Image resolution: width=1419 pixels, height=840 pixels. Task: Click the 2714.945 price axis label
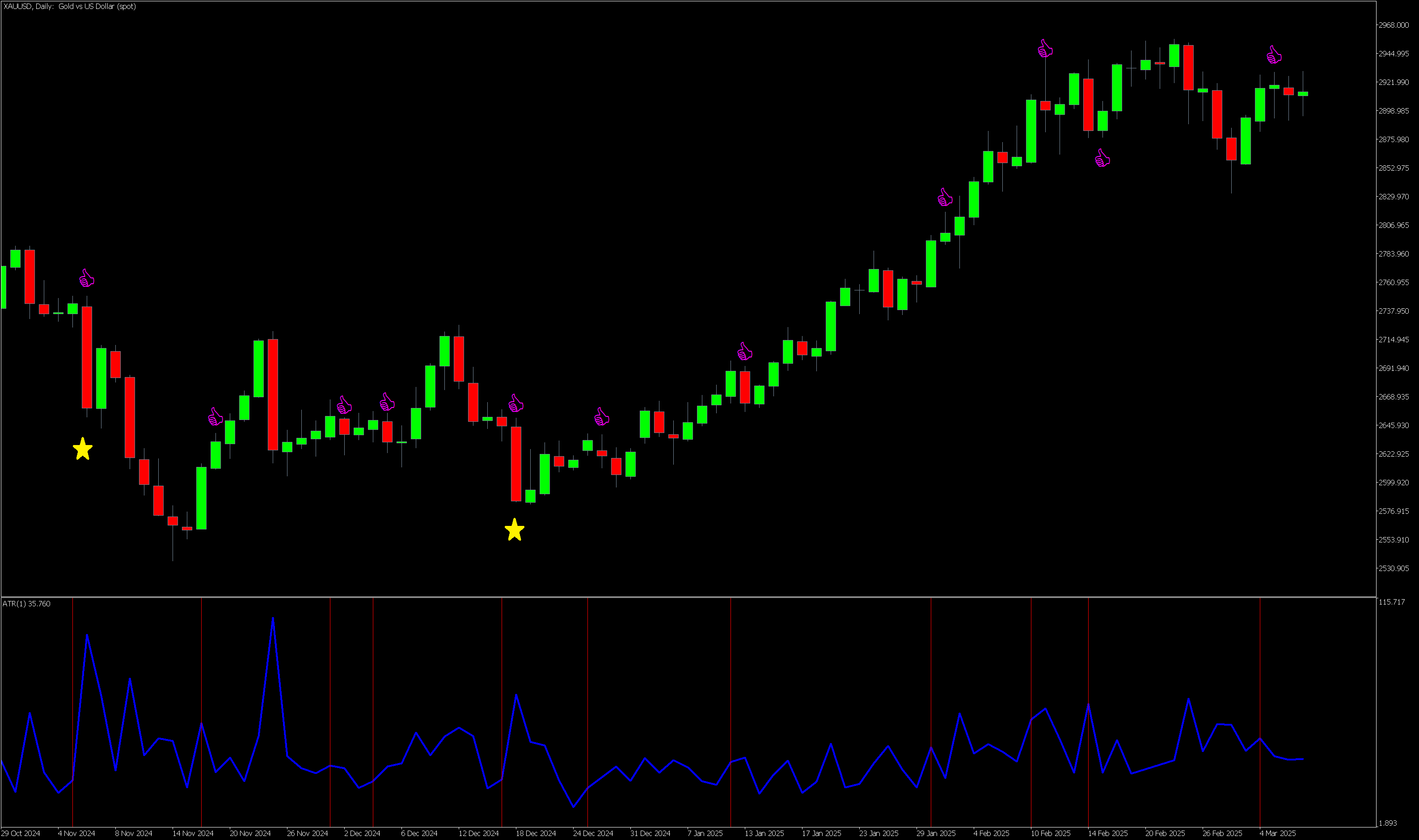pos(1394,340)
